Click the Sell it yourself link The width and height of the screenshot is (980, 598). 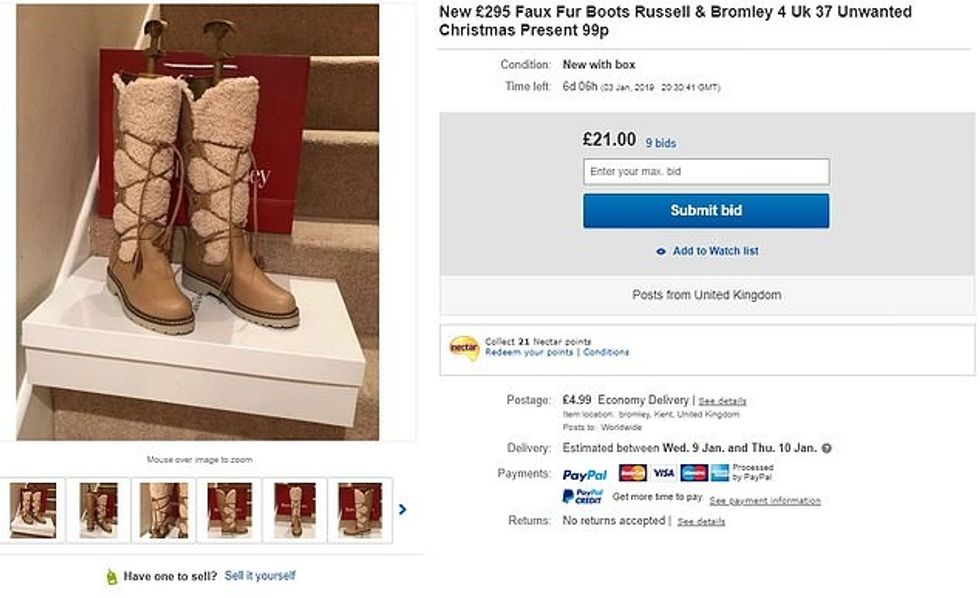point(260,576)
